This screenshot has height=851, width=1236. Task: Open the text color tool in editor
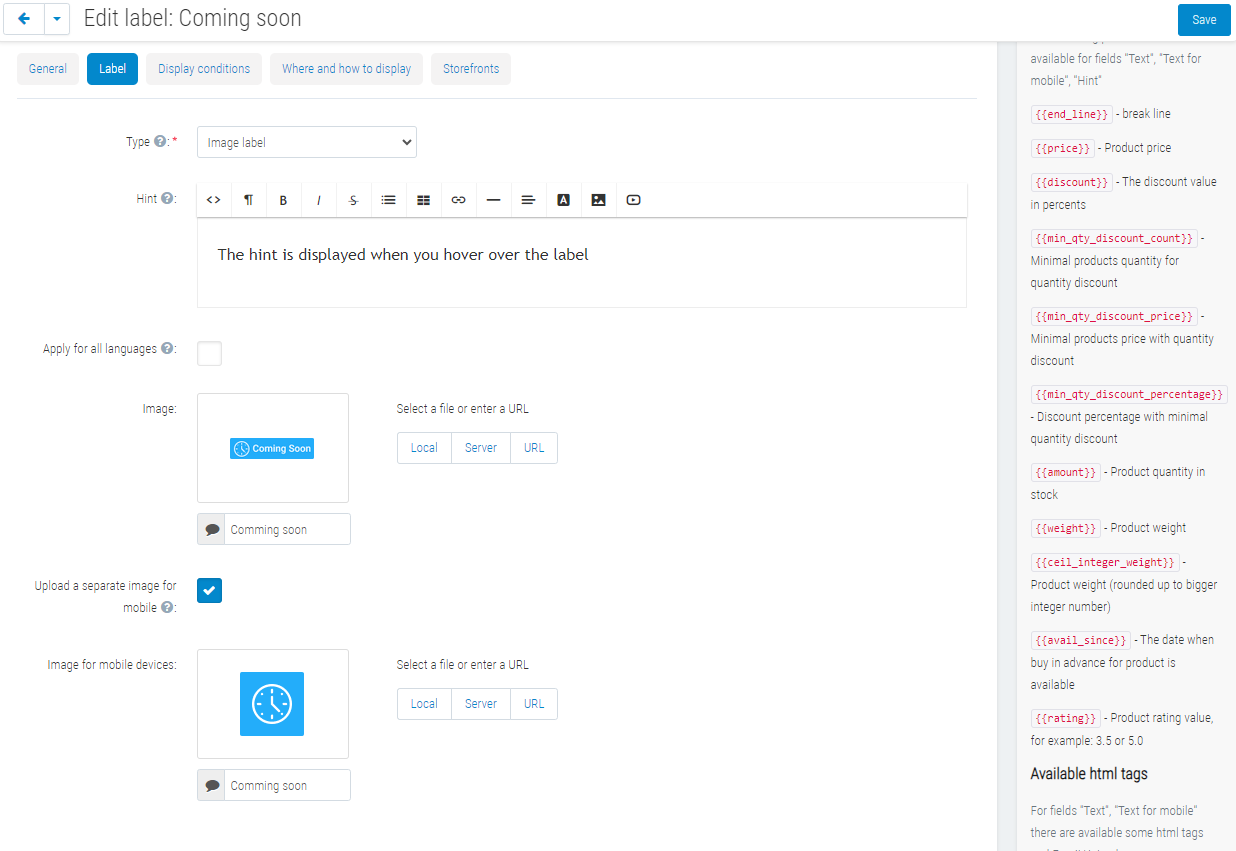[563, 200]
